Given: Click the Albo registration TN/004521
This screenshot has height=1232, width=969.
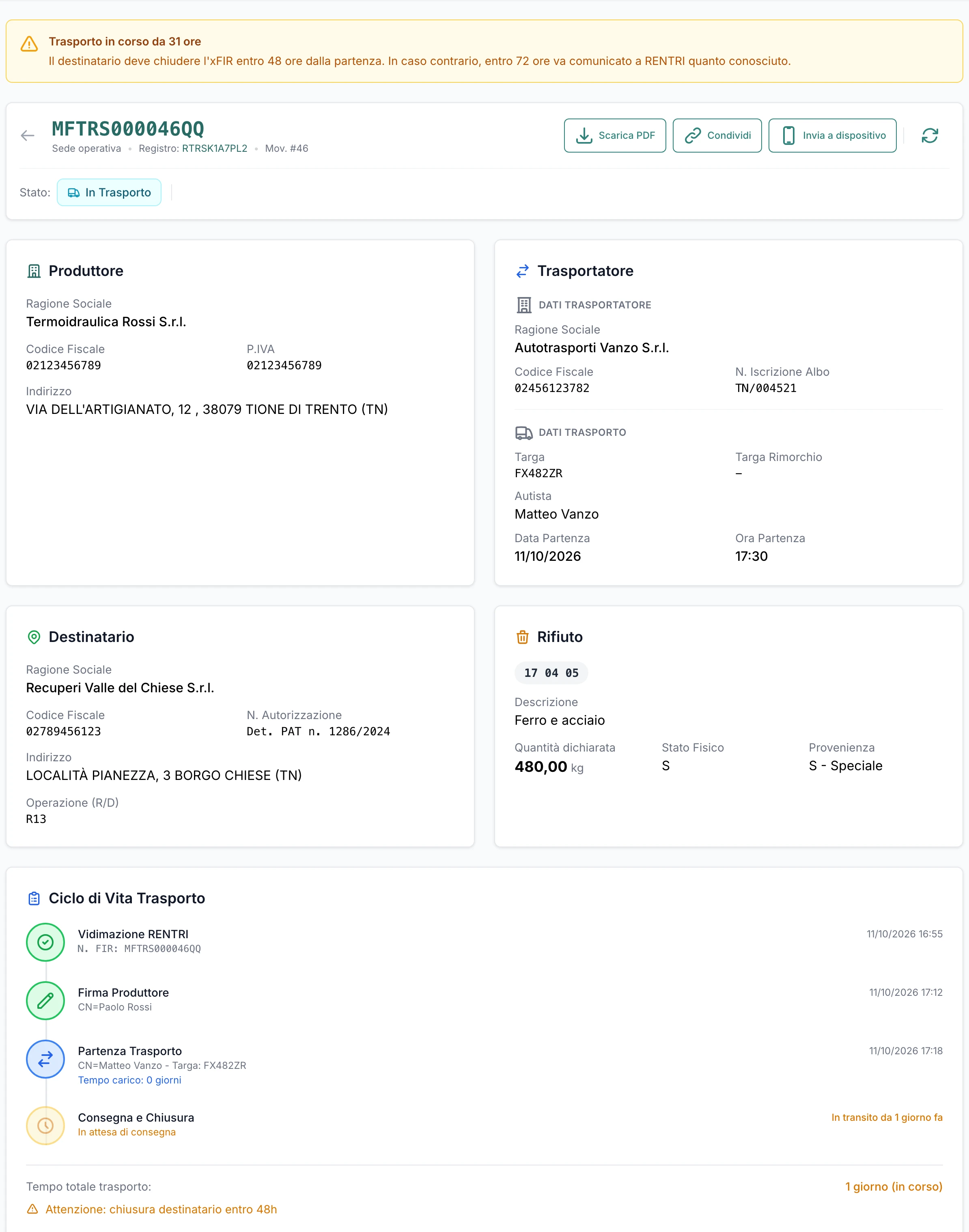Looking at the screenshot, I should tap(765, 388).
